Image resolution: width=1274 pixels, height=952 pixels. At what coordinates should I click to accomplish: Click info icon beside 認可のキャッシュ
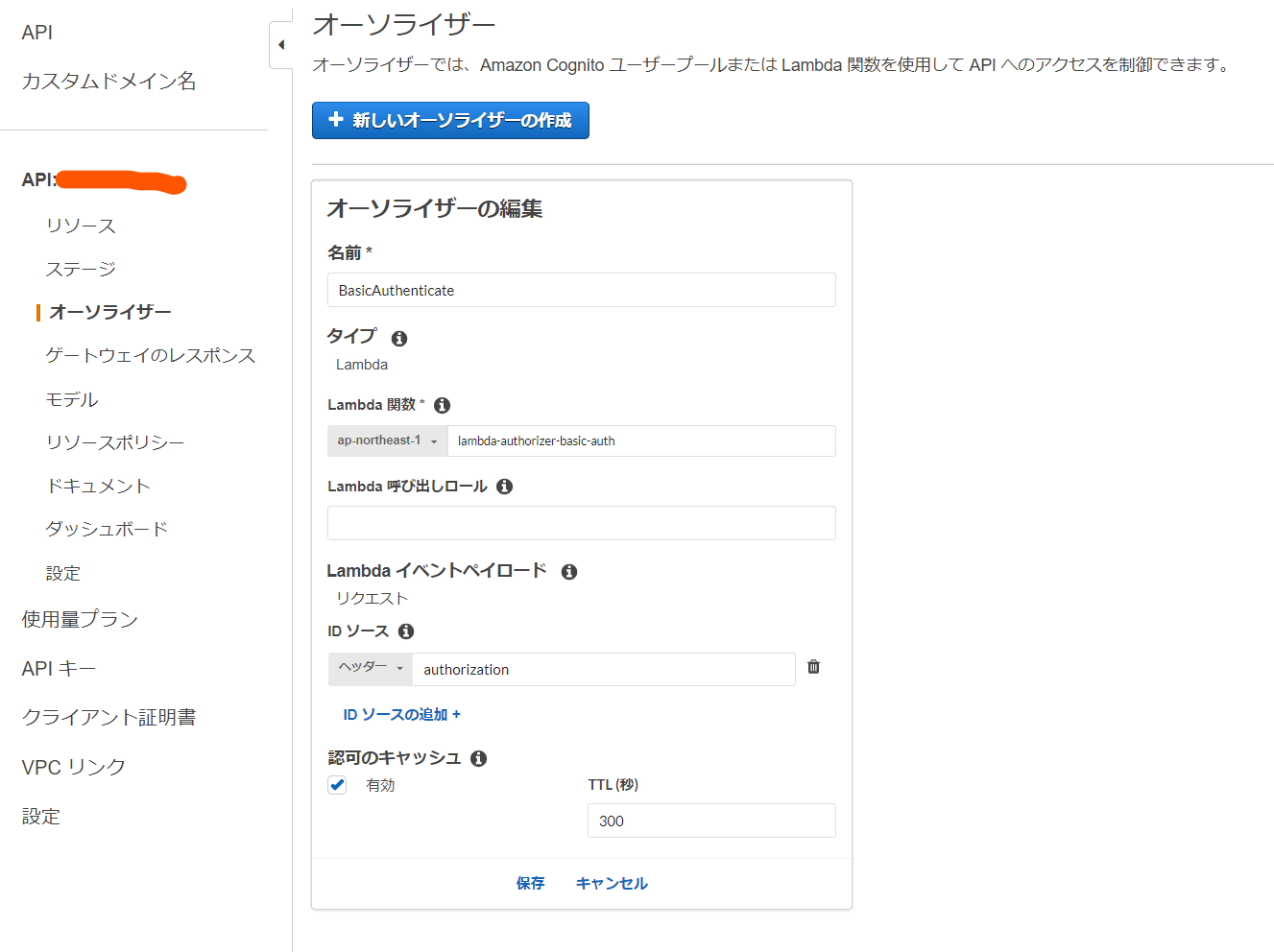478,759
